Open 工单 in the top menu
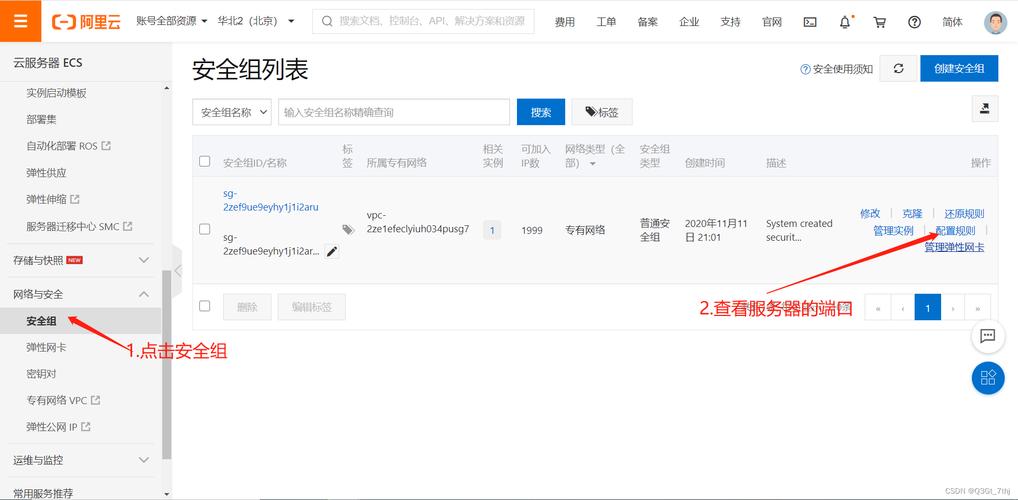Image resolution: width=1018 pixels, height=500 pixels. pos(606,22)
